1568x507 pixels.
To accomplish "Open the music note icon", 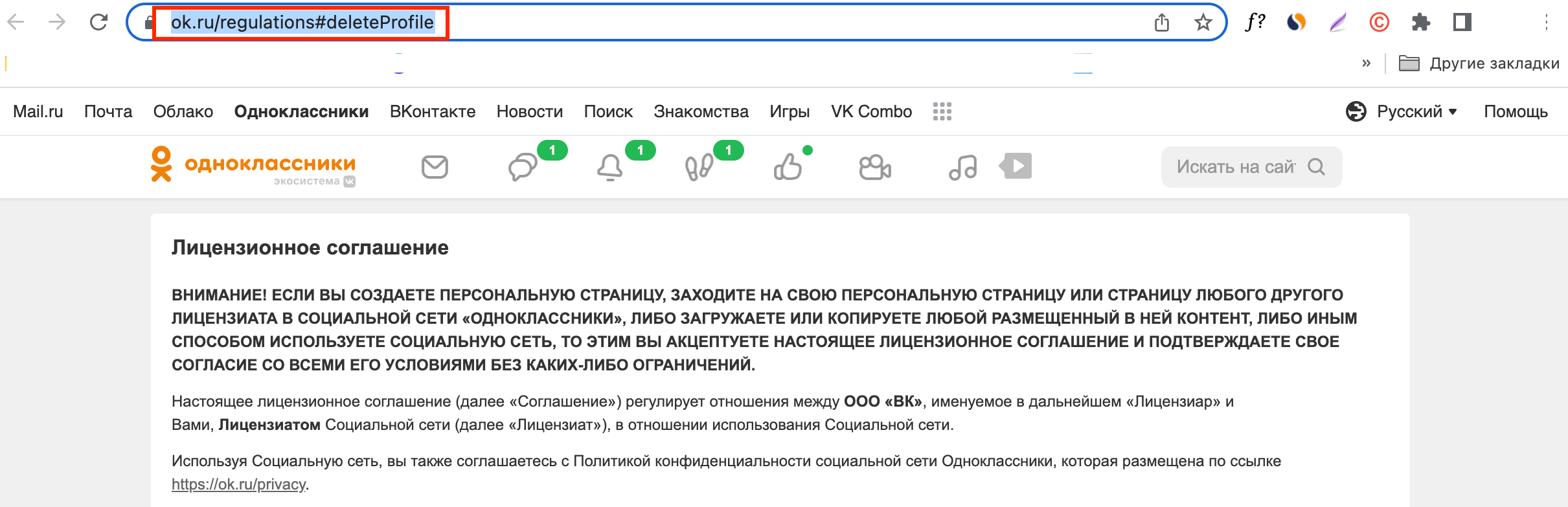I will (962, 167).
